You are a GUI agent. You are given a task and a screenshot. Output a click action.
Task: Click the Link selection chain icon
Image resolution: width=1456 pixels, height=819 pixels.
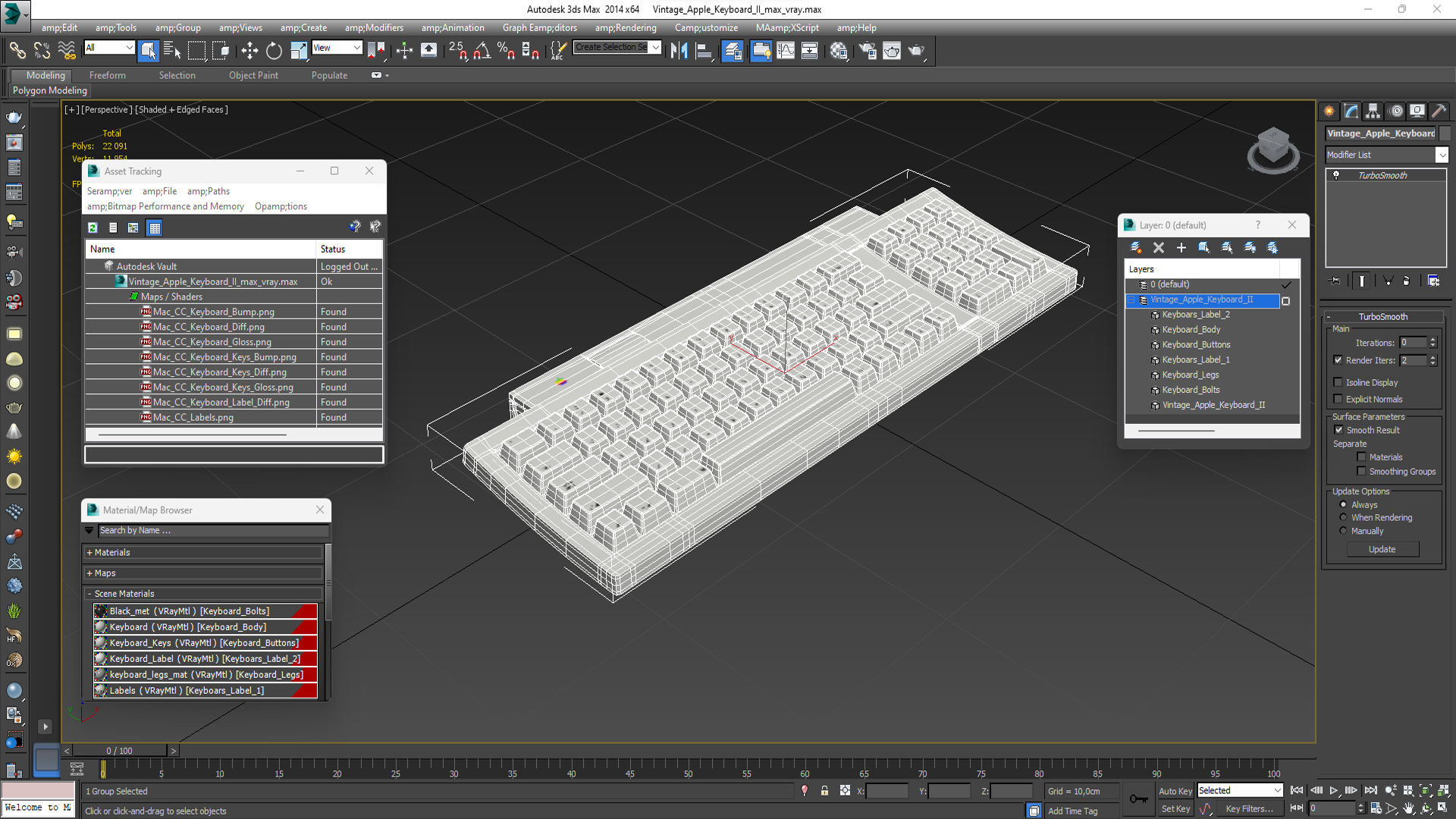(x=17, y=51)
